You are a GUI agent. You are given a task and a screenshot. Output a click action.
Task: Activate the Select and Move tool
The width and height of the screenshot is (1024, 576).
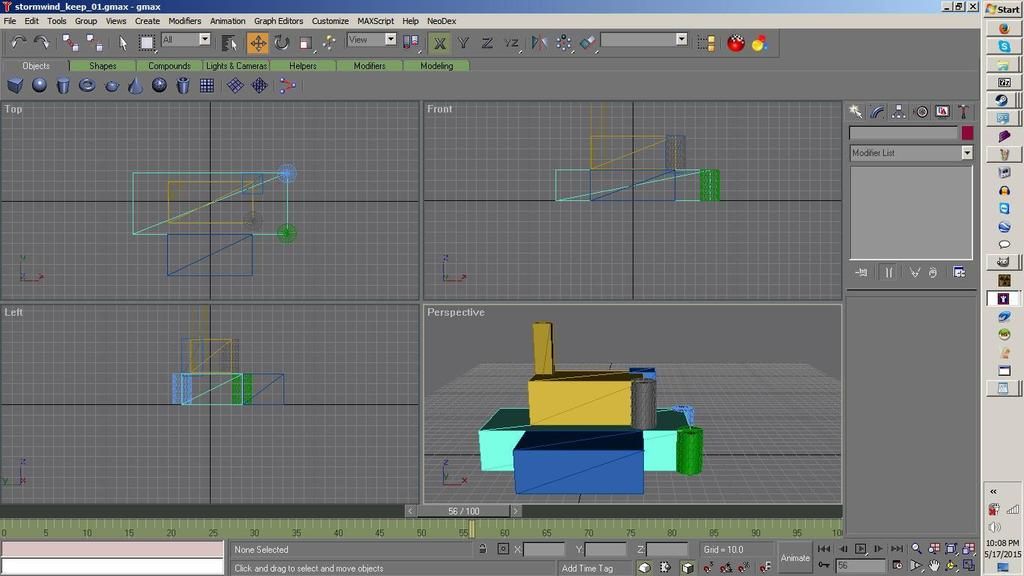258,43
